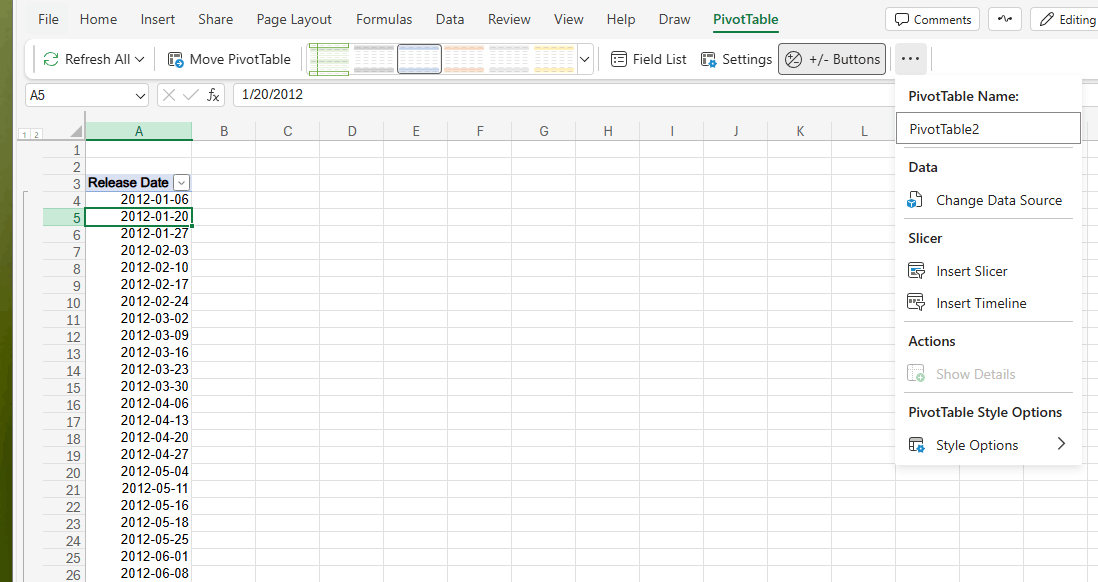Click cell containing 2012-05-16
Viewport: 1098px width, 582px height.
pos(139,505)
